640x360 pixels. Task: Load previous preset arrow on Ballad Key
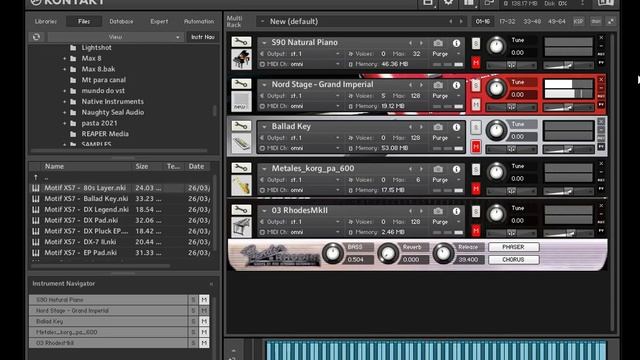click(x=410, y=127)
